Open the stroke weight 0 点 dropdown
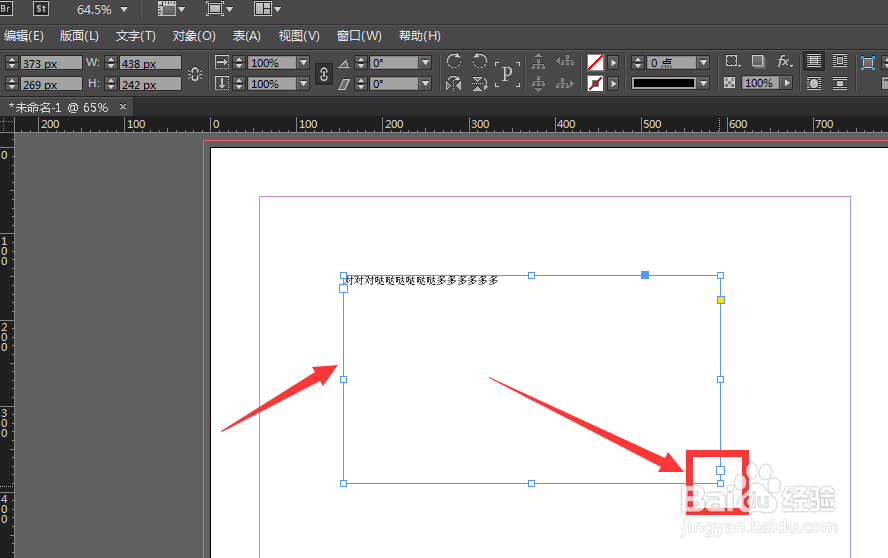 pyautogui.click(x=703, y=62)
